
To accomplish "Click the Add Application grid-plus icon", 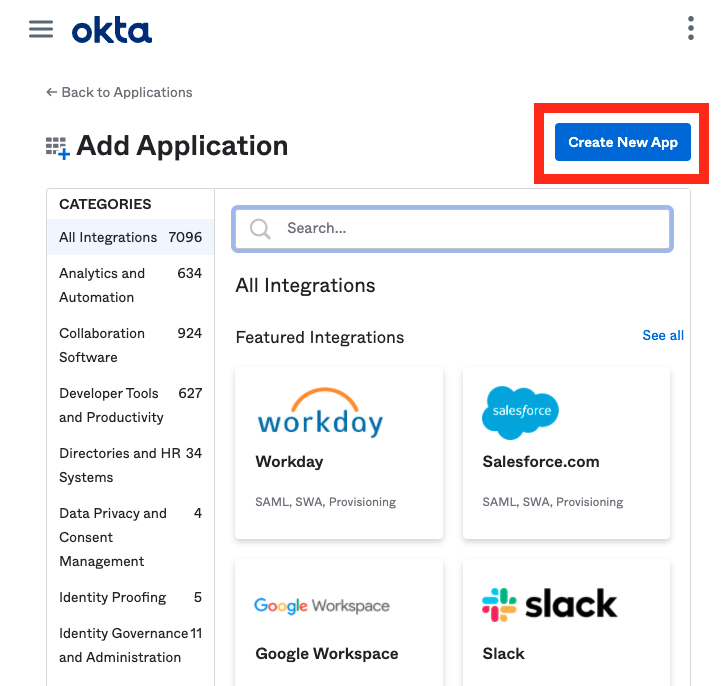I will click(x=58, y=148).
